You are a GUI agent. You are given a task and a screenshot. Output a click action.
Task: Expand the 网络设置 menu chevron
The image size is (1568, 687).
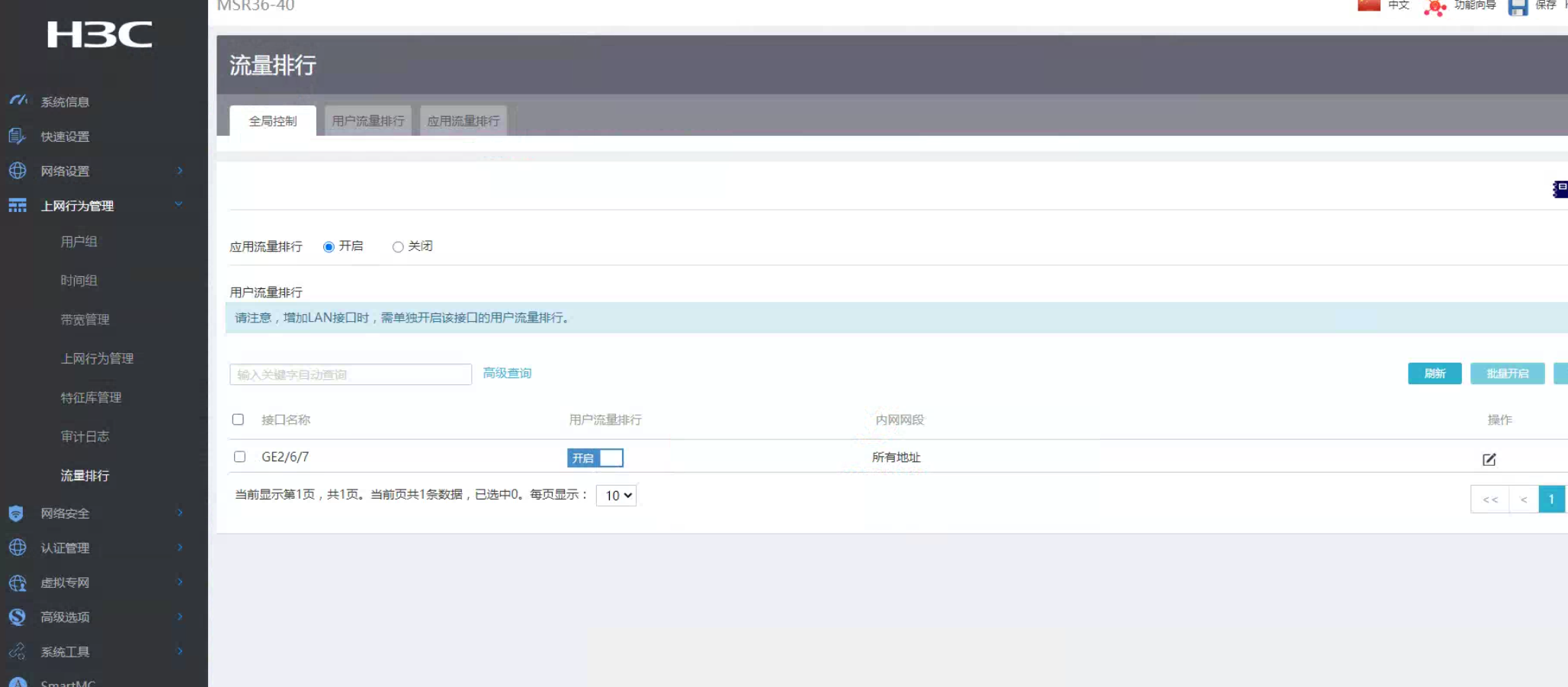point(180,170)
